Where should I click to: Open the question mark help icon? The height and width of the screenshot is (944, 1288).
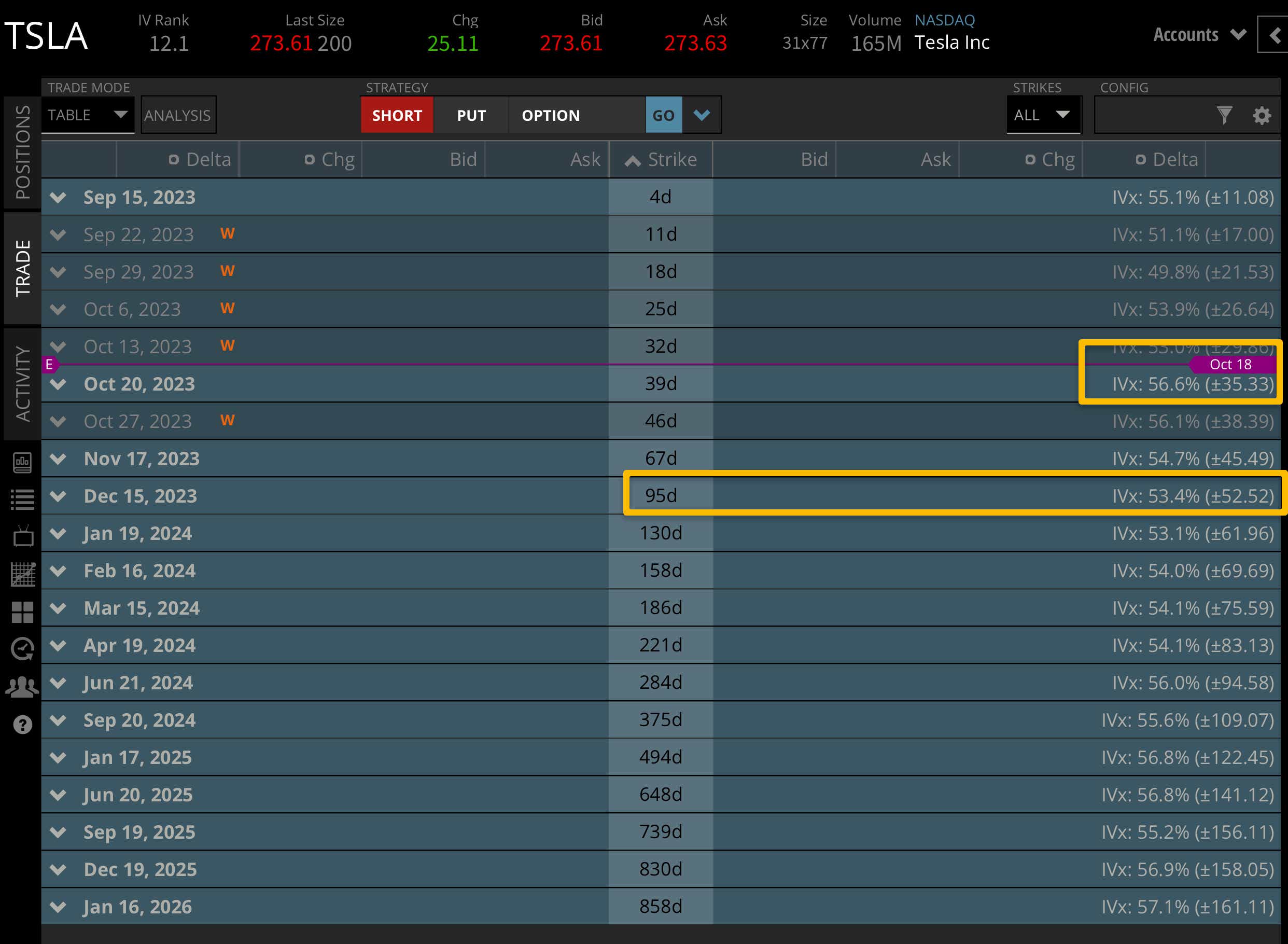click(x=23, y=725)
